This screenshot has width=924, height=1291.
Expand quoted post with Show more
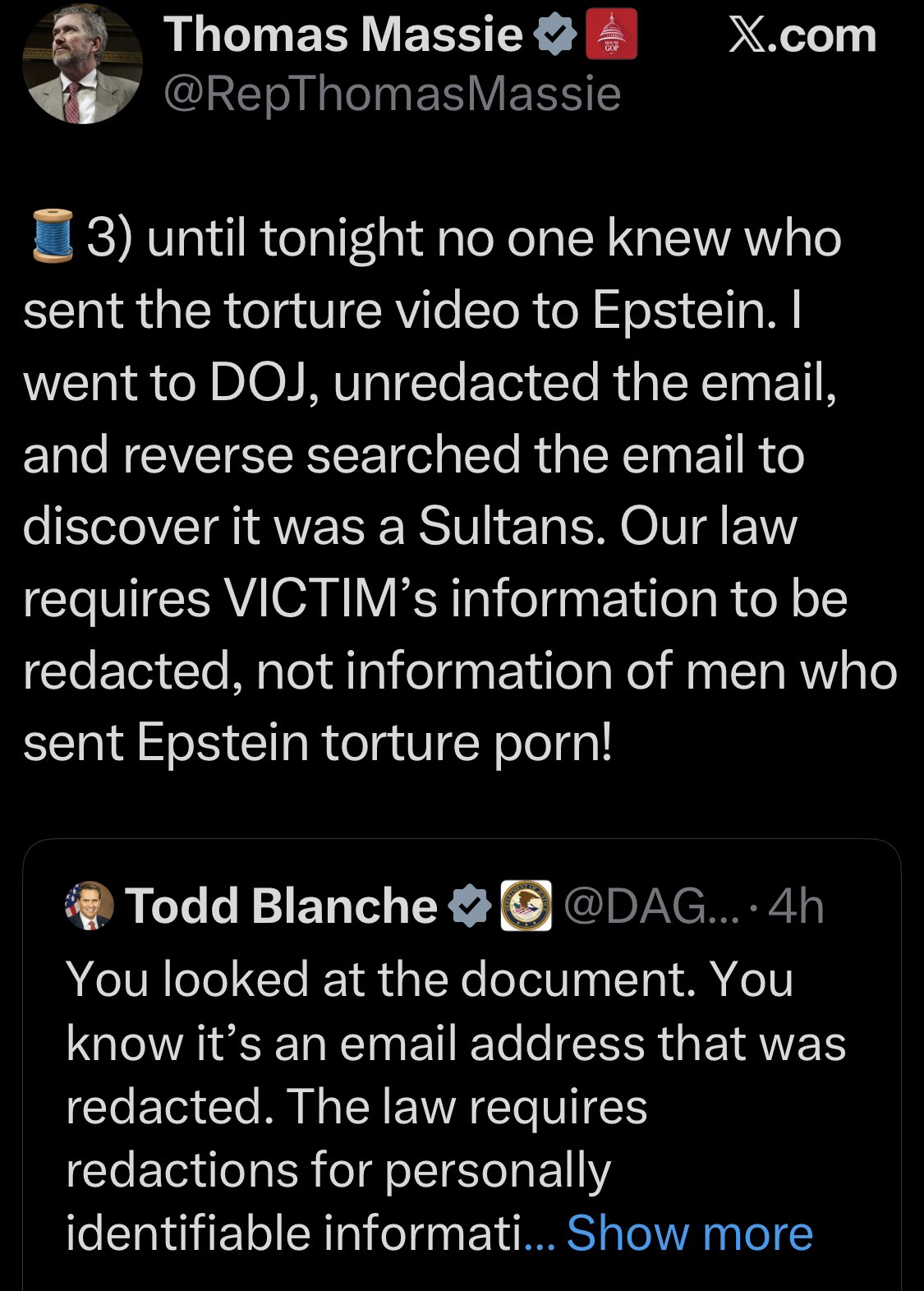(689, 1233)
